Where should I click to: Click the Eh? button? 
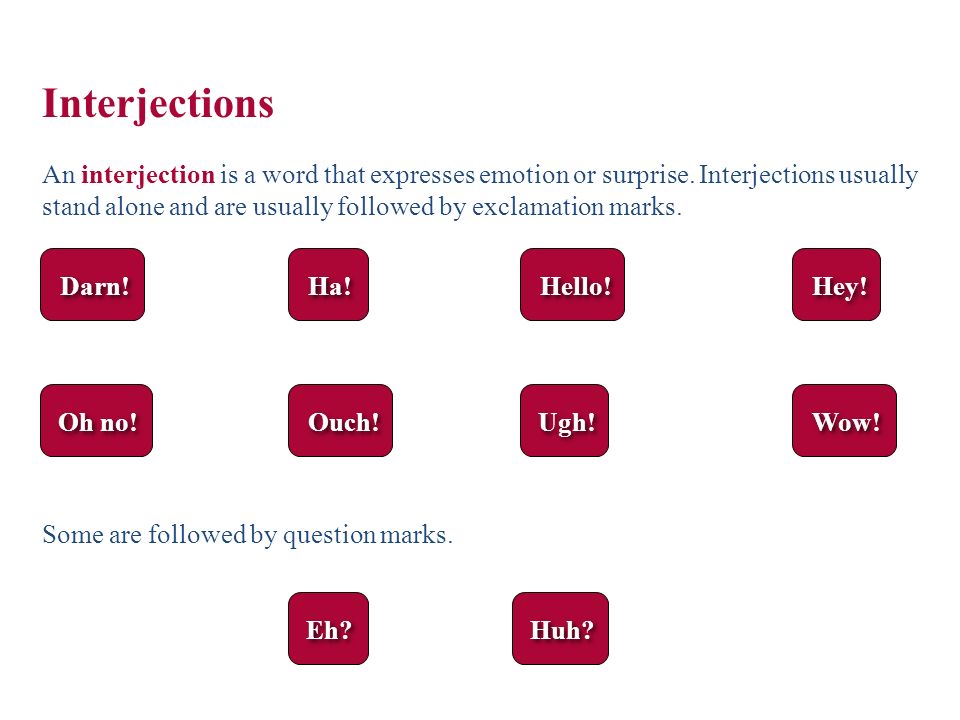click(x=329, y=629)
